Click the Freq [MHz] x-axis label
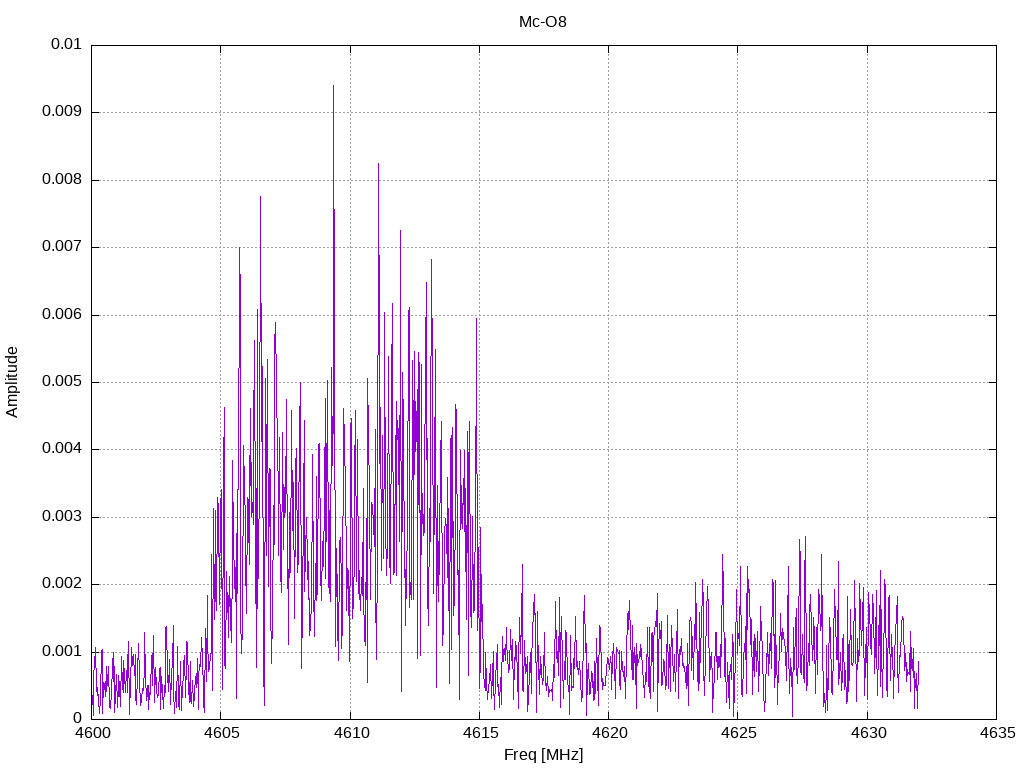 (543, 755)
